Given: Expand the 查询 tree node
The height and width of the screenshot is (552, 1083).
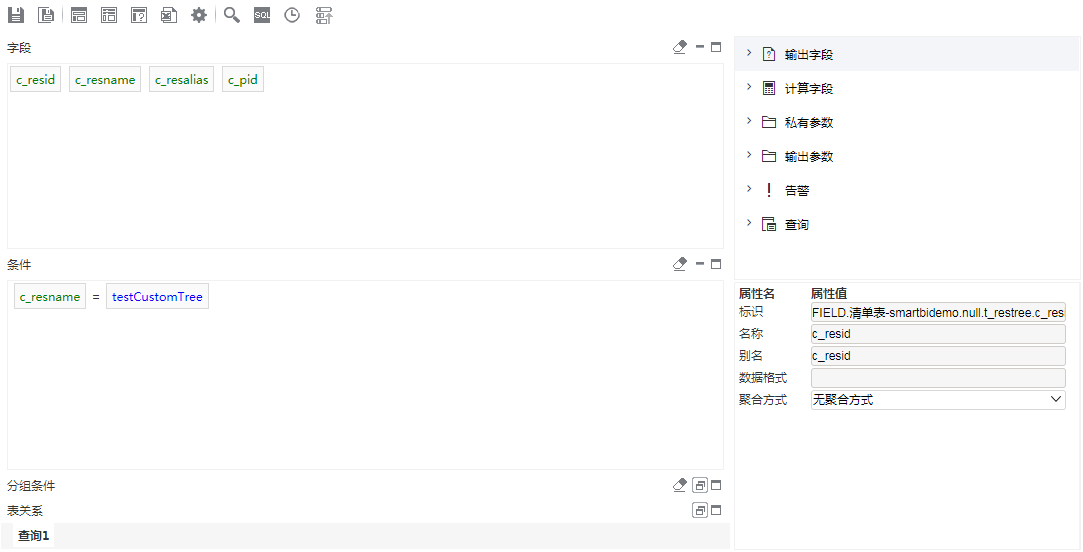Looking at the screenshot, I should coord(749,222).
